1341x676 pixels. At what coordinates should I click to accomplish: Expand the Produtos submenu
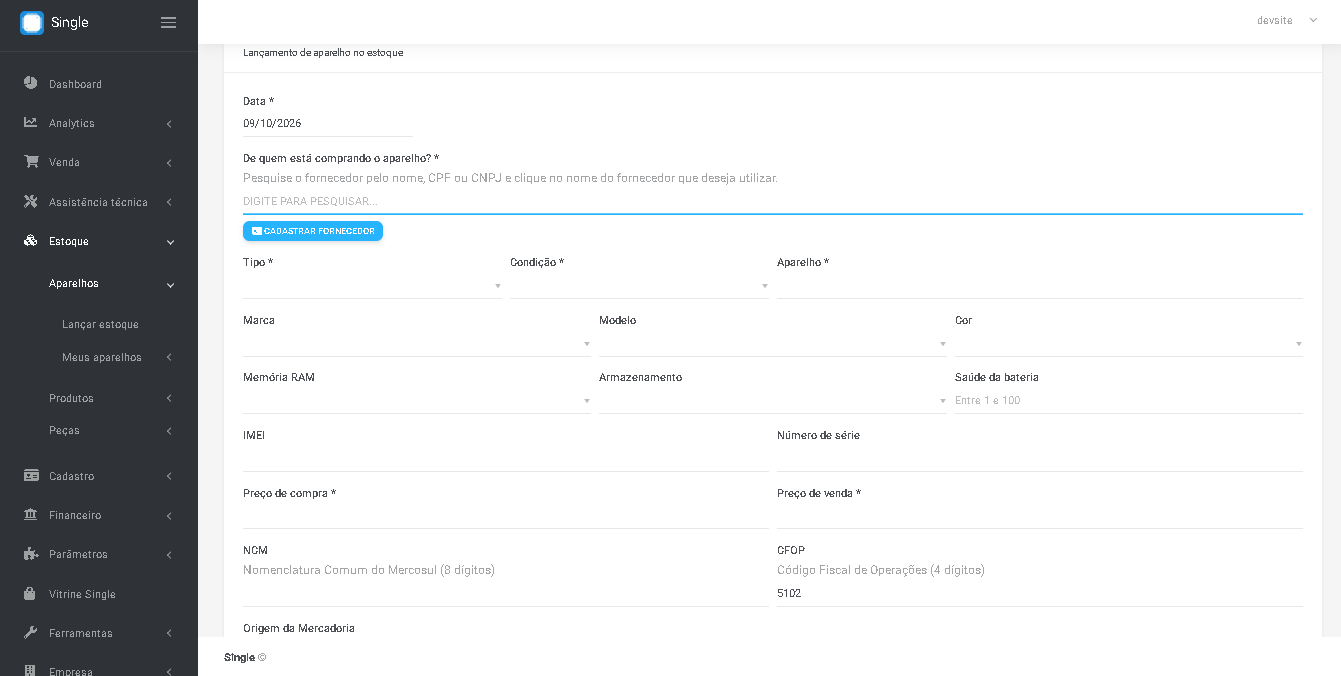99,398
